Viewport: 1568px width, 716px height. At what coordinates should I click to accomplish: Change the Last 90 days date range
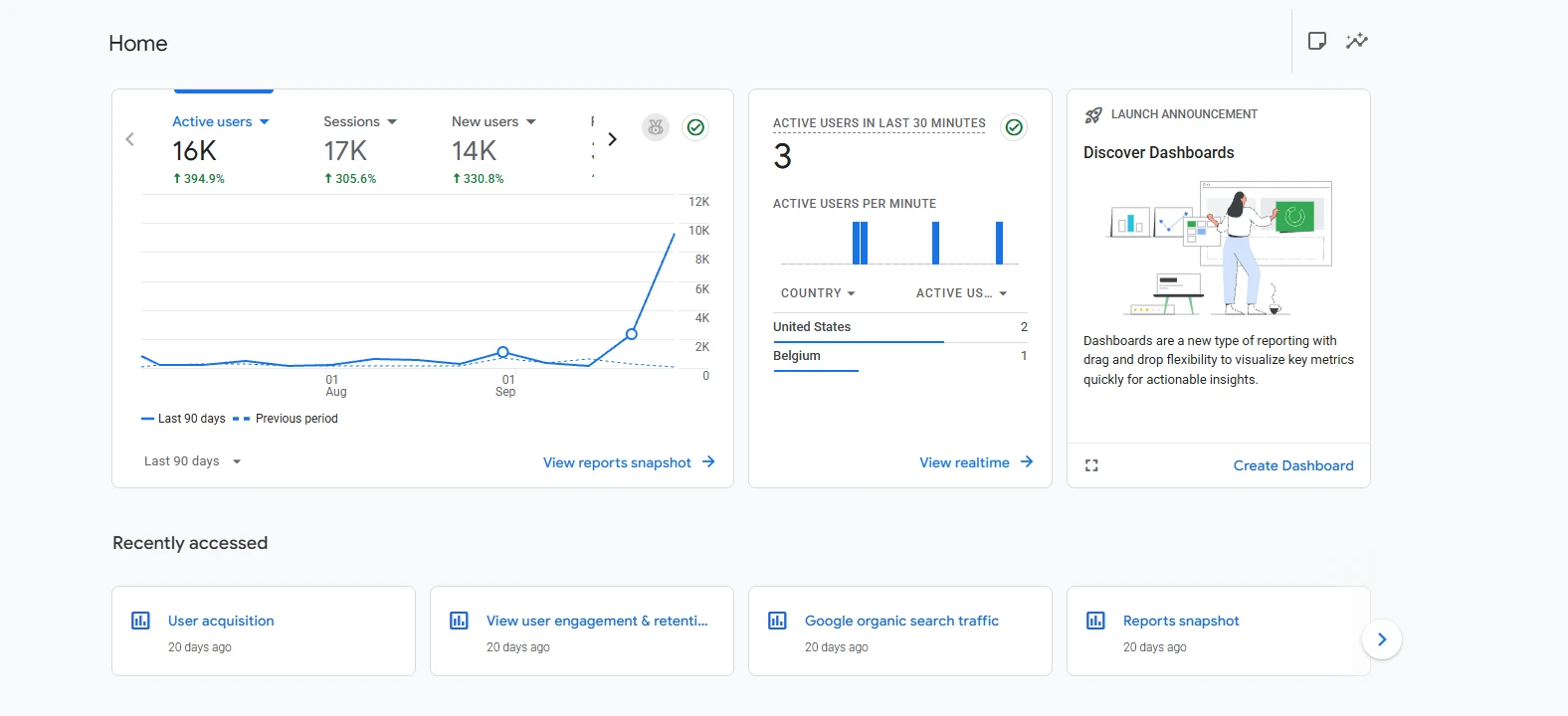(193, 461)
